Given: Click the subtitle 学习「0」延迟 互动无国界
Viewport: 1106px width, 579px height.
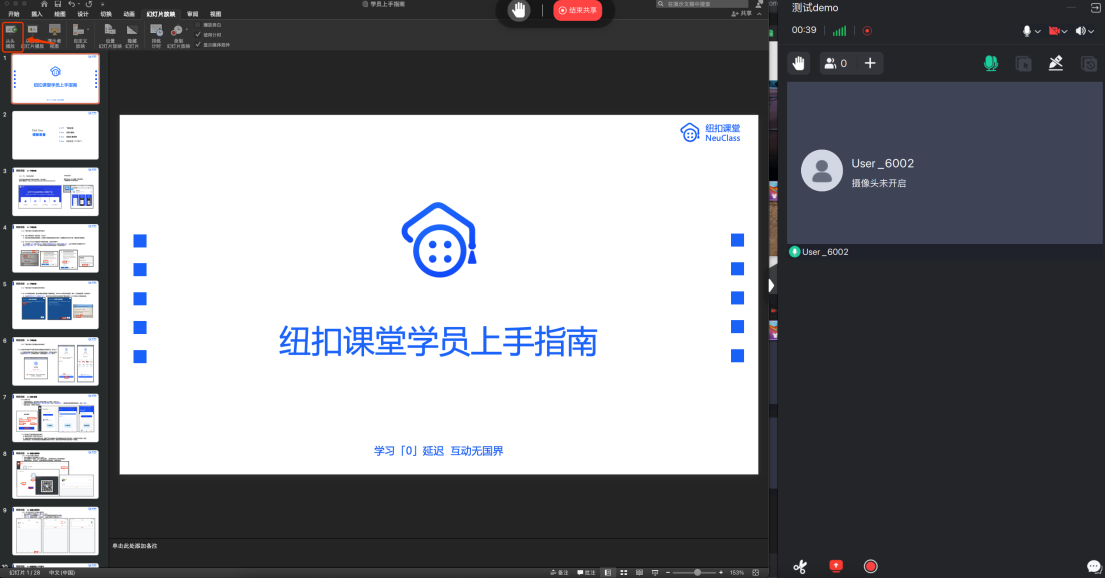Looking at the screenshot, I should tap(438, 451).
